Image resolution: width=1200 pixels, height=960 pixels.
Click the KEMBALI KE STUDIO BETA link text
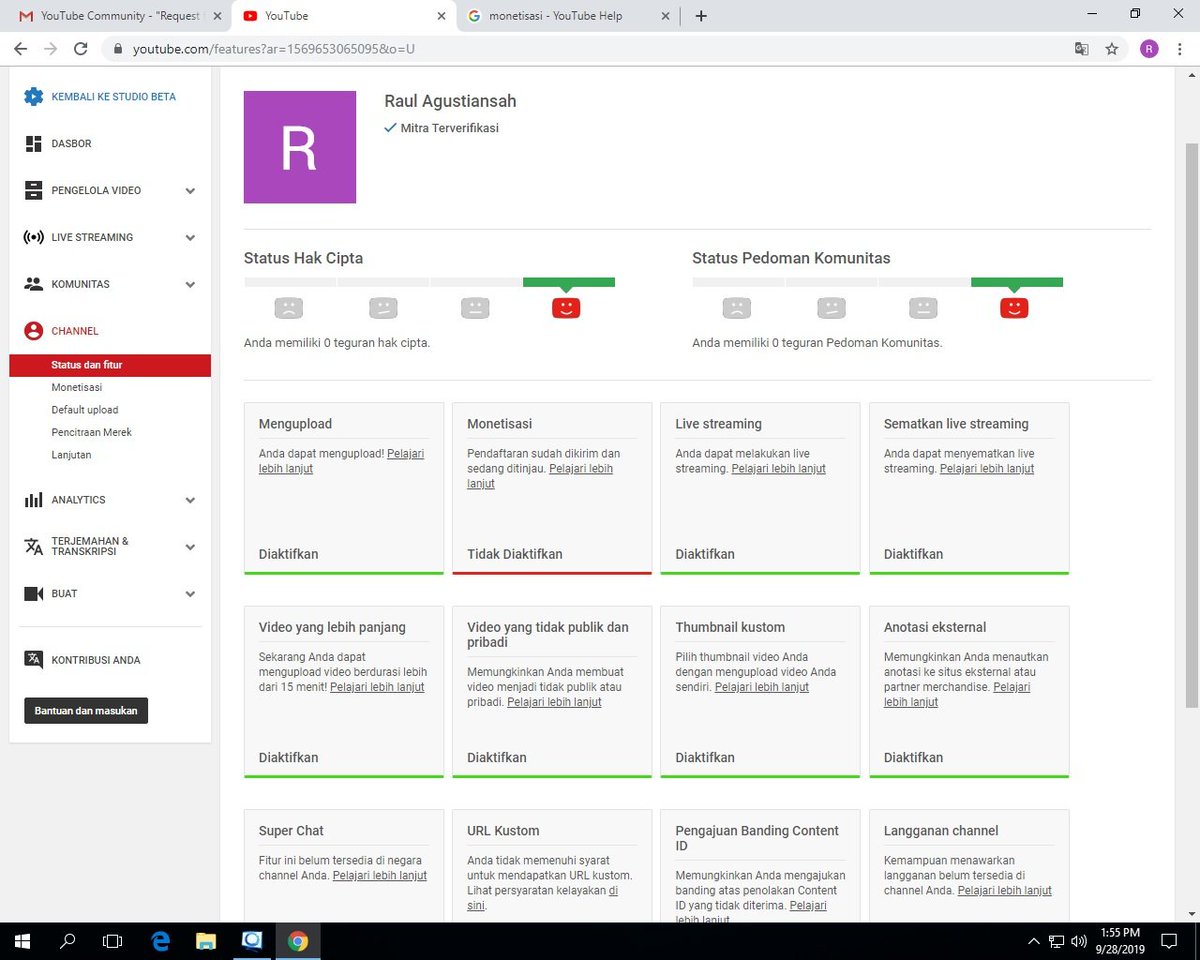(114, 97)
